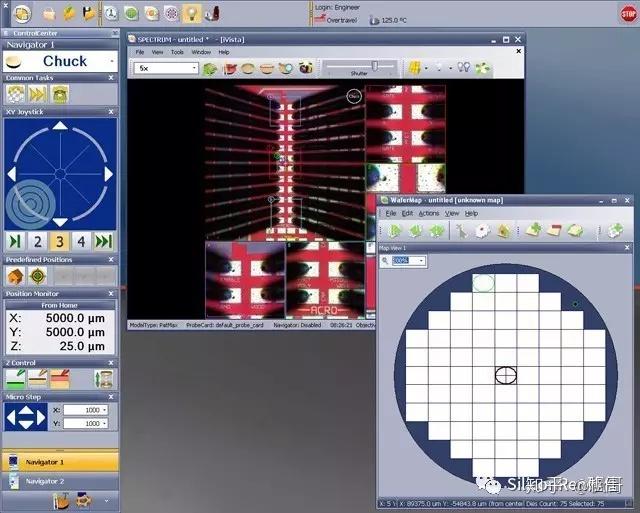Click the Micro Step left arrow
The image size is (640, 513).
coord(11,418)
